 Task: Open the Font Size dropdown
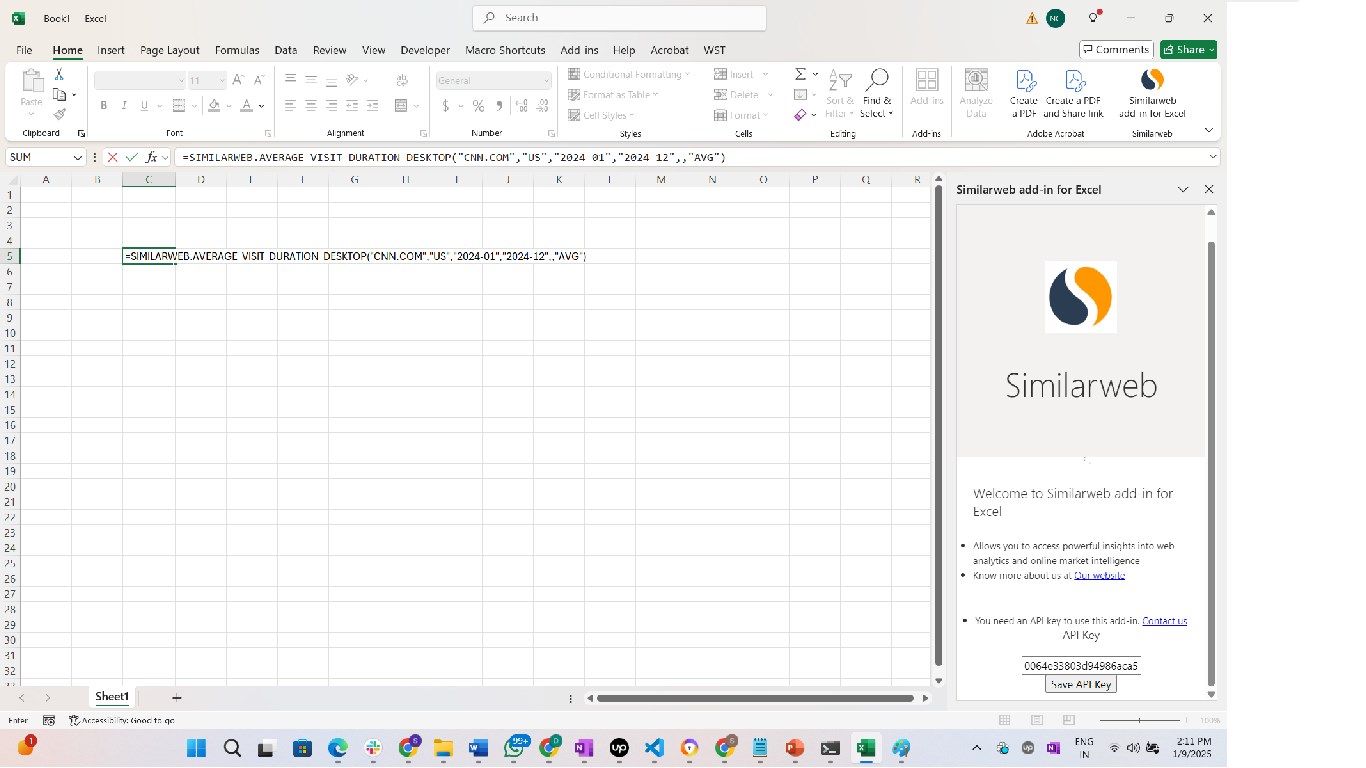(221, 80)
